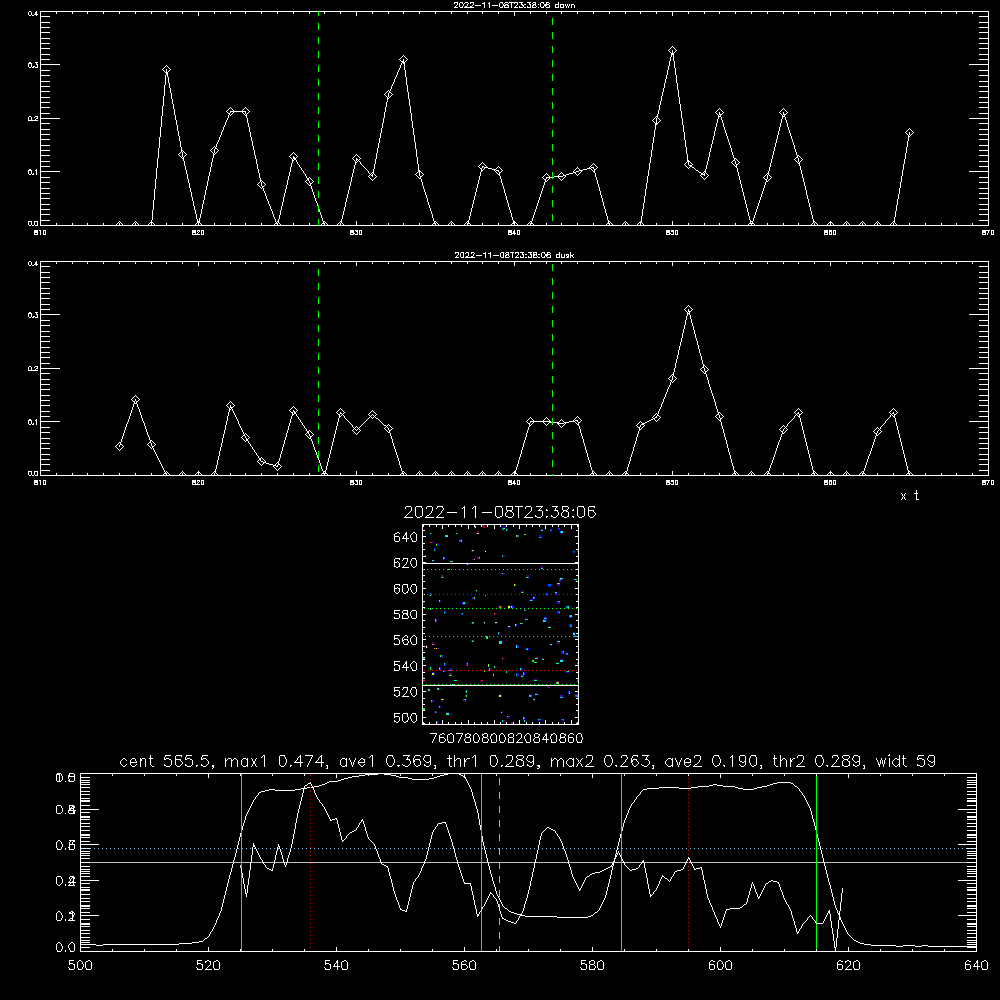
Task: Click the '640' x-axis label of the bottom plot
Action: tap(976, 966)
